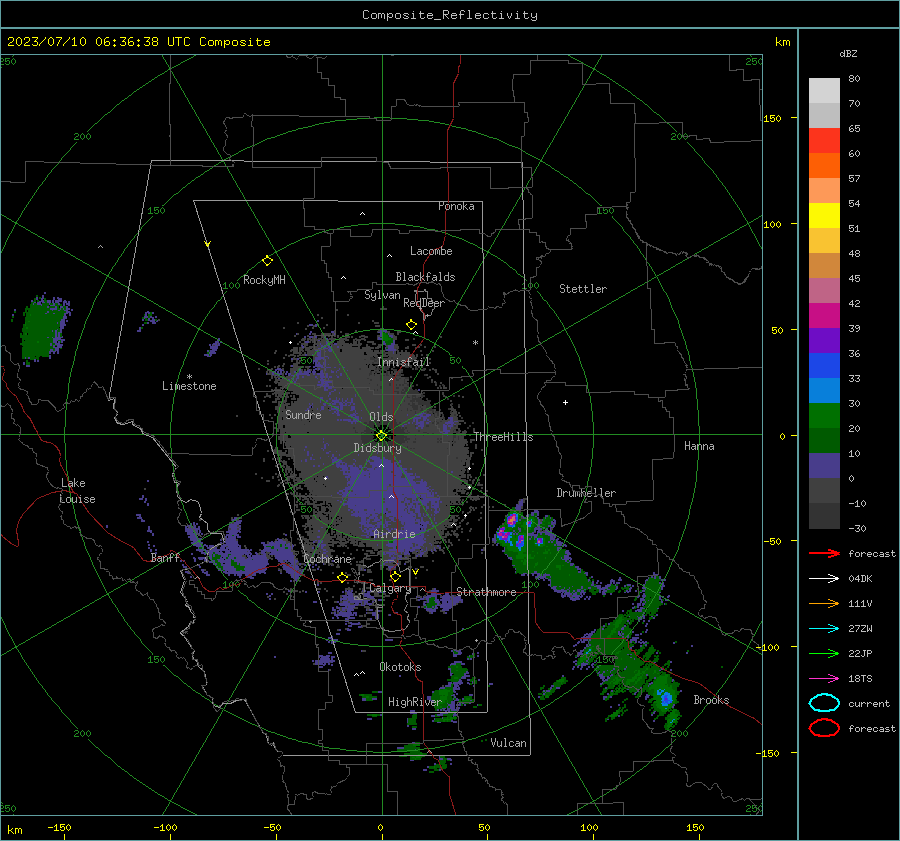
Task: Click blue-core storm cell west of Brooks
Action: [x=665, y=699]
